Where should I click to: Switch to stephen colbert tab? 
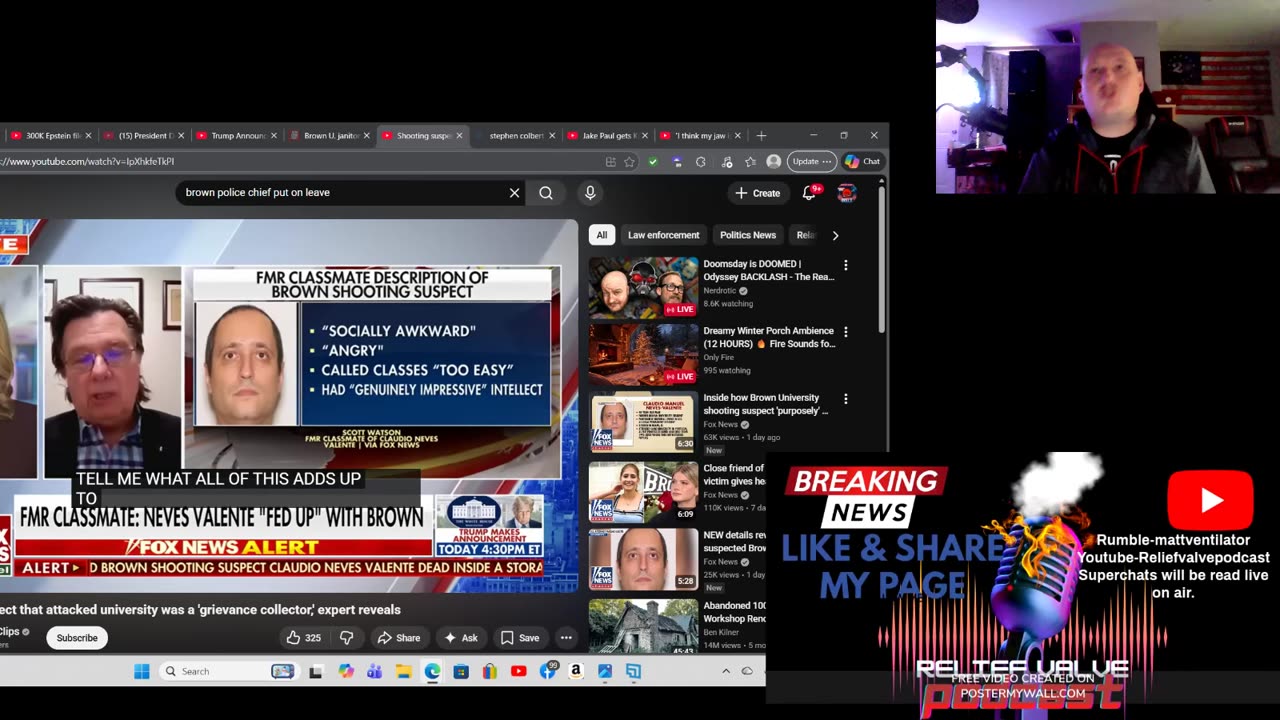click(516, 135)
